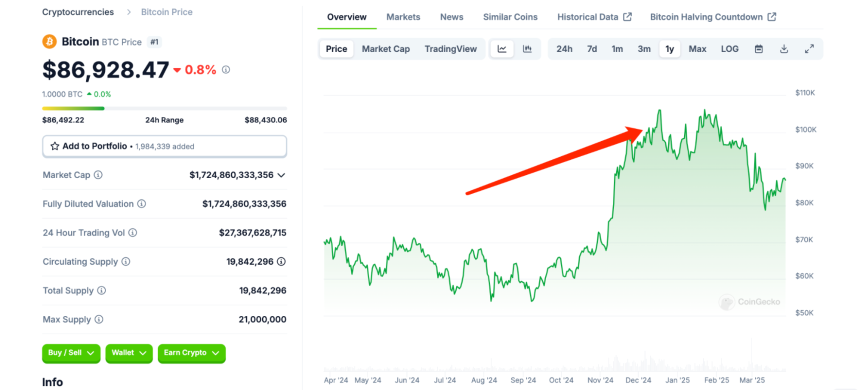Viewport: 860px width, 390px height.
Task: Click the Info section heading
Action: [53, 382]
